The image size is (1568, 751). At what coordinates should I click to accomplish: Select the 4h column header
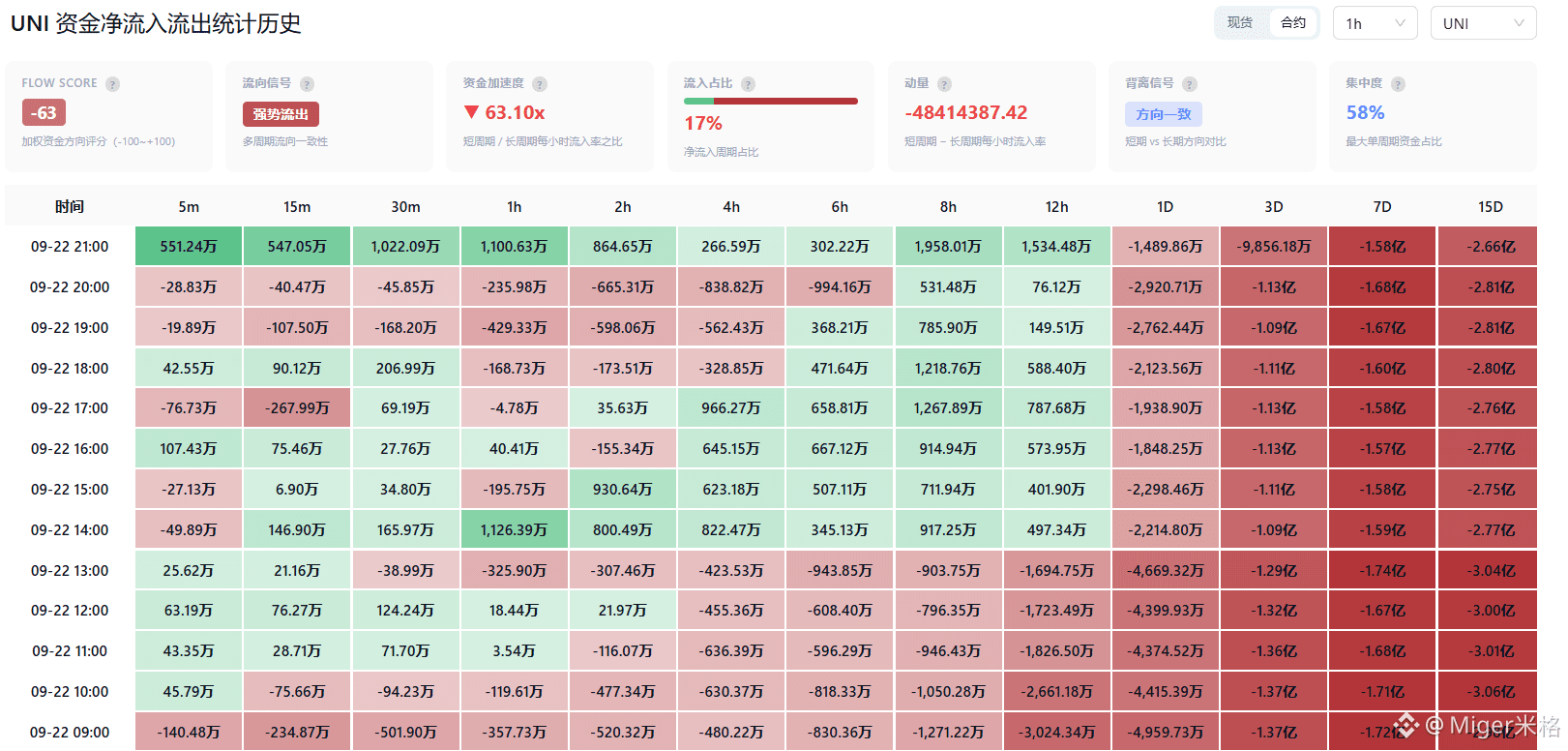(x=731, y=207)
